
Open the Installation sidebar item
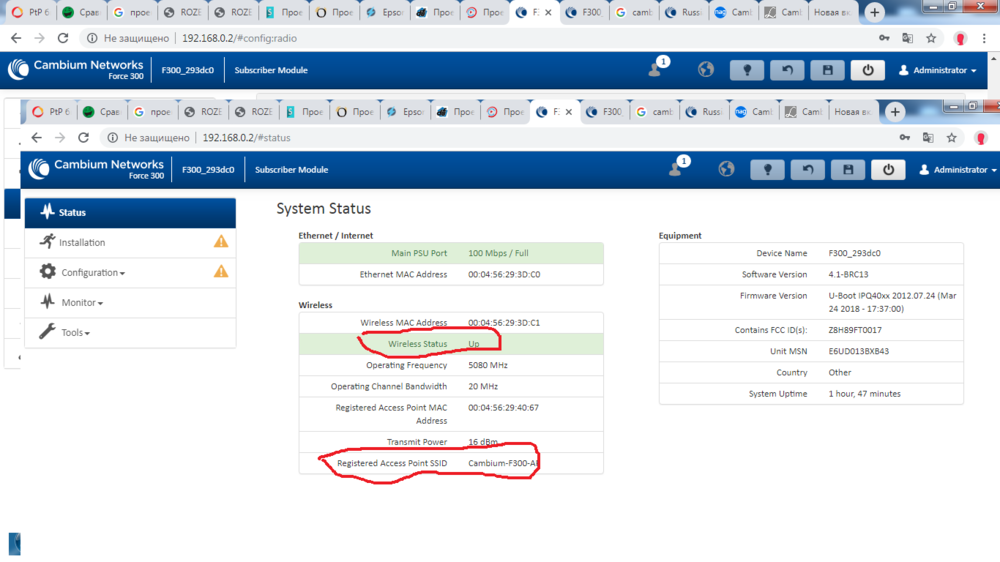[x=82, y=243]
